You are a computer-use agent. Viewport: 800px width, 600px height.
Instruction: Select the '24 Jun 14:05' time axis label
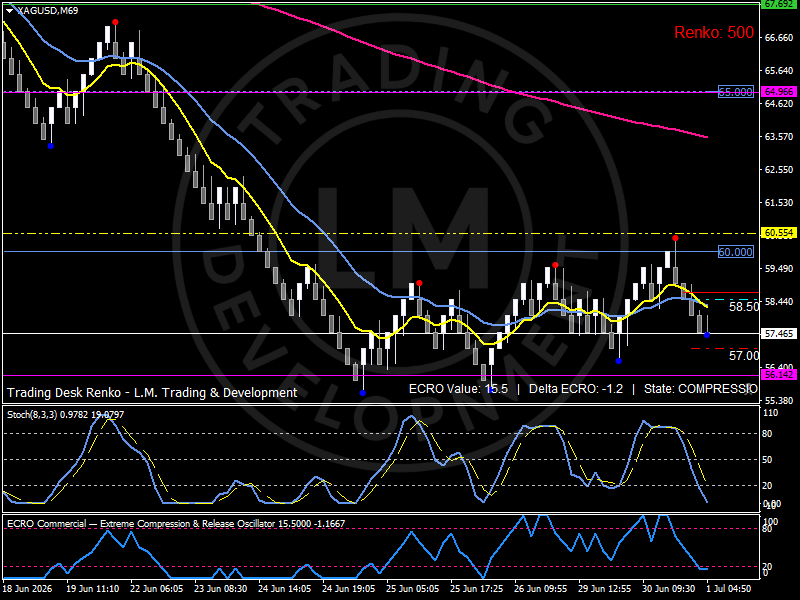tap(285, 589)
